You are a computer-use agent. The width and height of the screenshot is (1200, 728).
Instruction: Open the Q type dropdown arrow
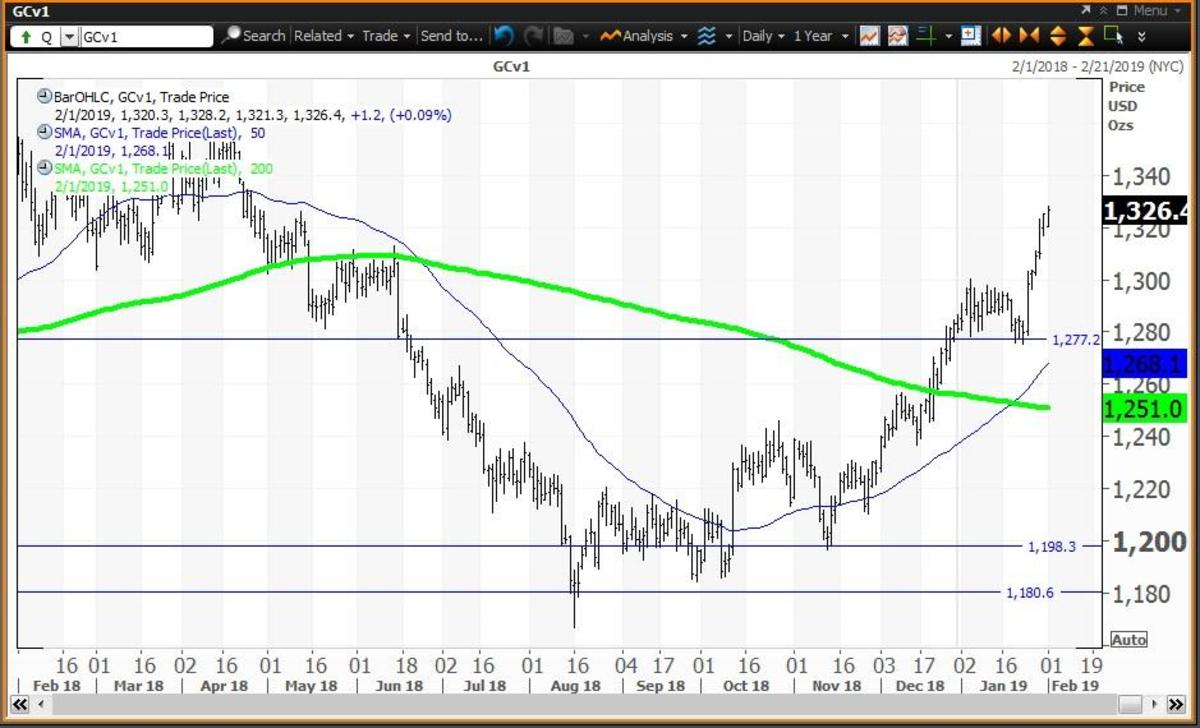pos(69,36)
